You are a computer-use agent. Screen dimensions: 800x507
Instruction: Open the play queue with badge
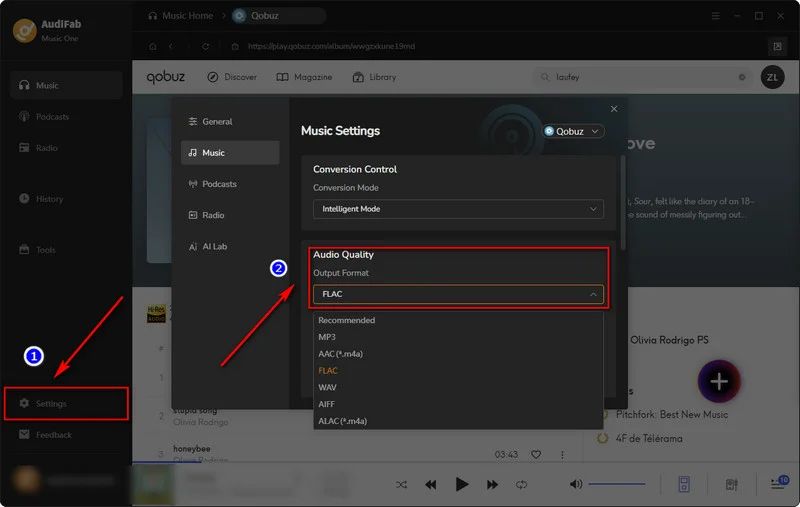[x=779, y=483]
